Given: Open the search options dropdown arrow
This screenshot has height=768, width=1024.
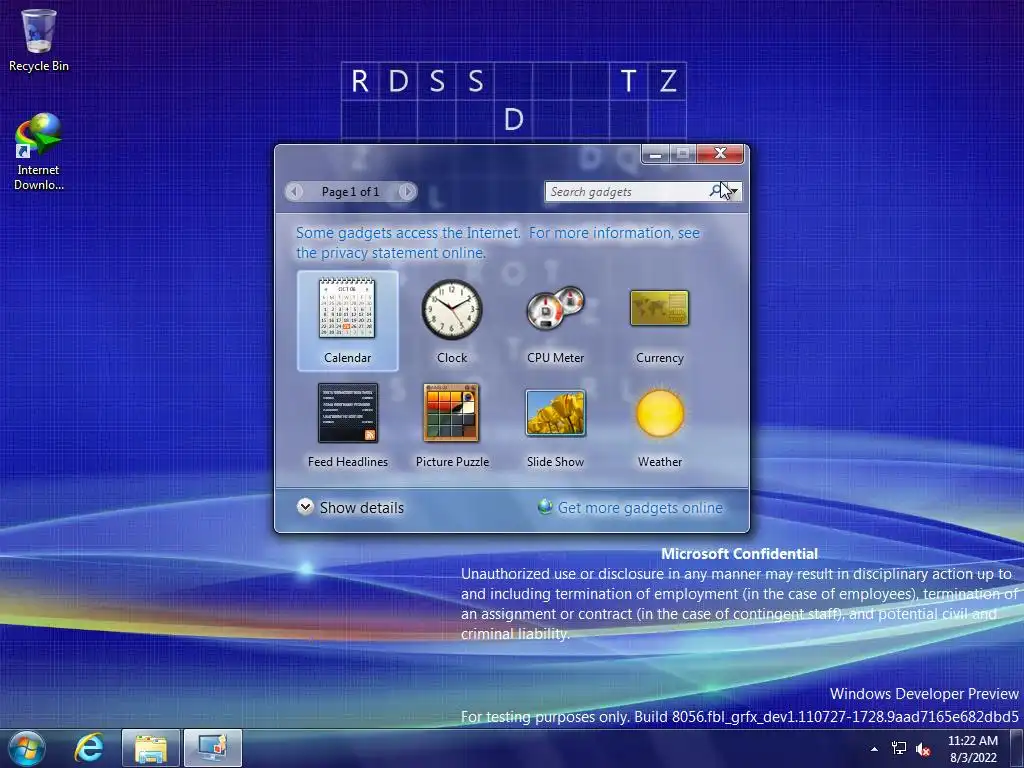Looking at the screenshot, I should click(735, 191).
